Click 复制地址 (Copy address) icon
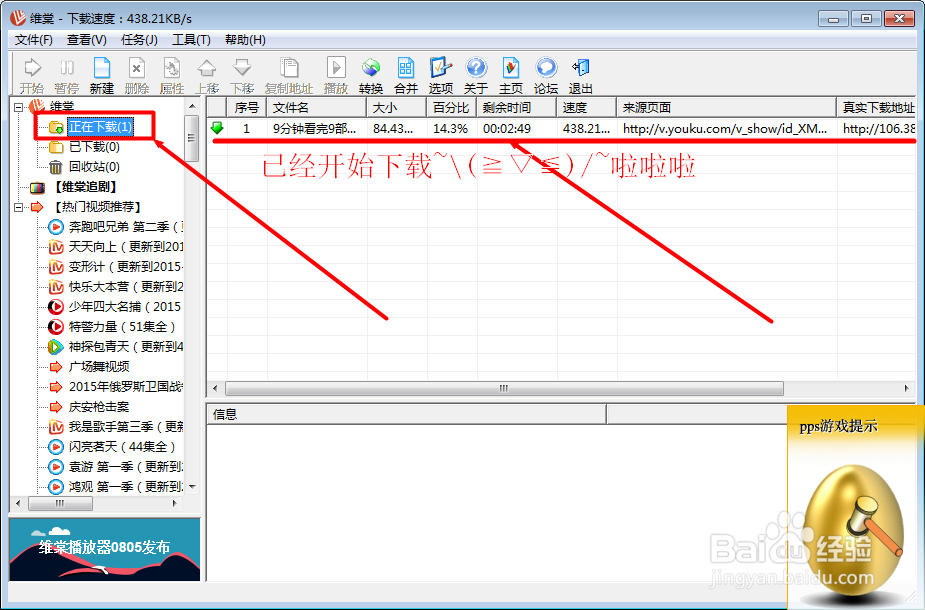Screen dimensions: 925x610 [288, 76]
